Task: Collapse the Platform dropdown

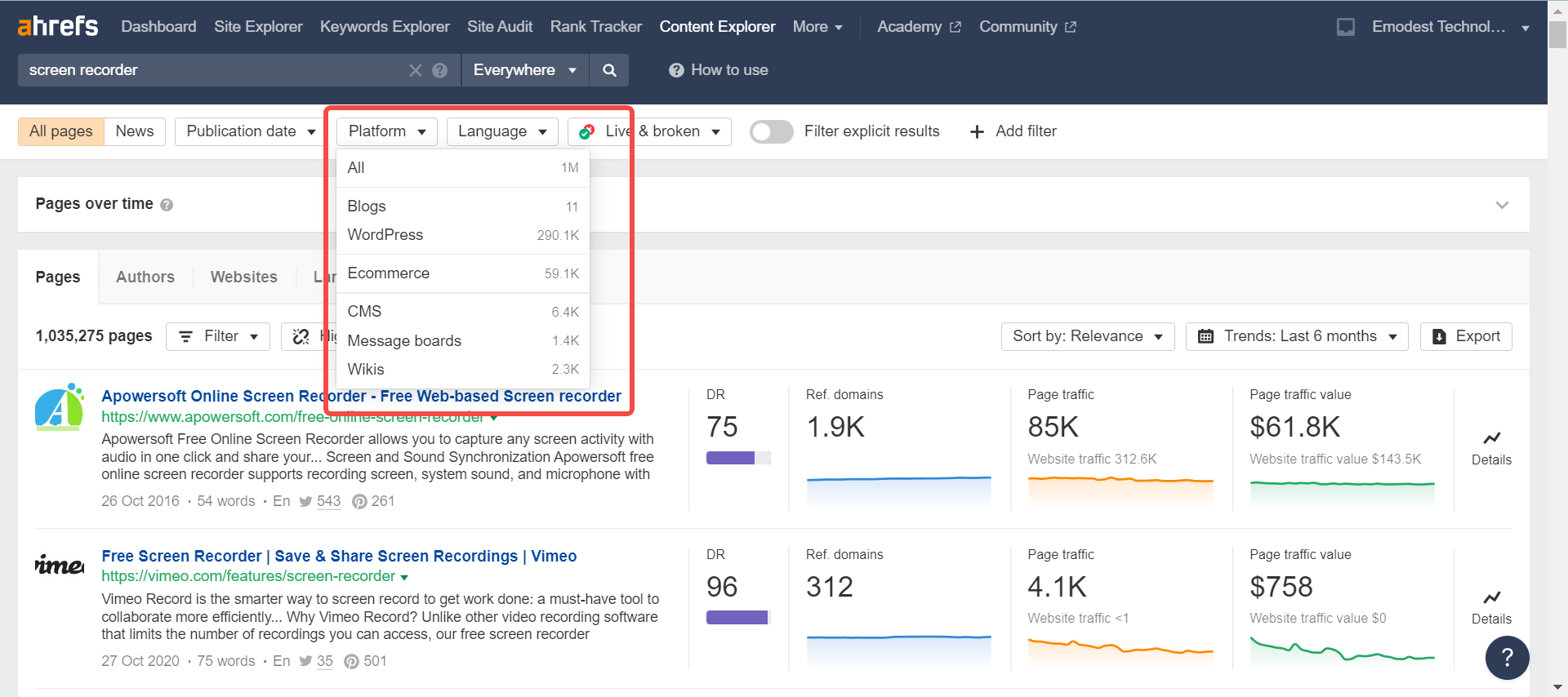Action: (x=387, y=131)
